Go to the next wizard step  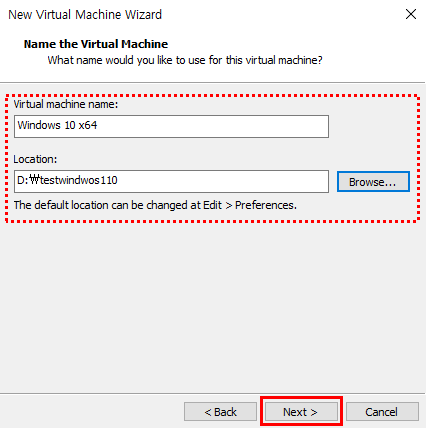click(x=301, y=412)
